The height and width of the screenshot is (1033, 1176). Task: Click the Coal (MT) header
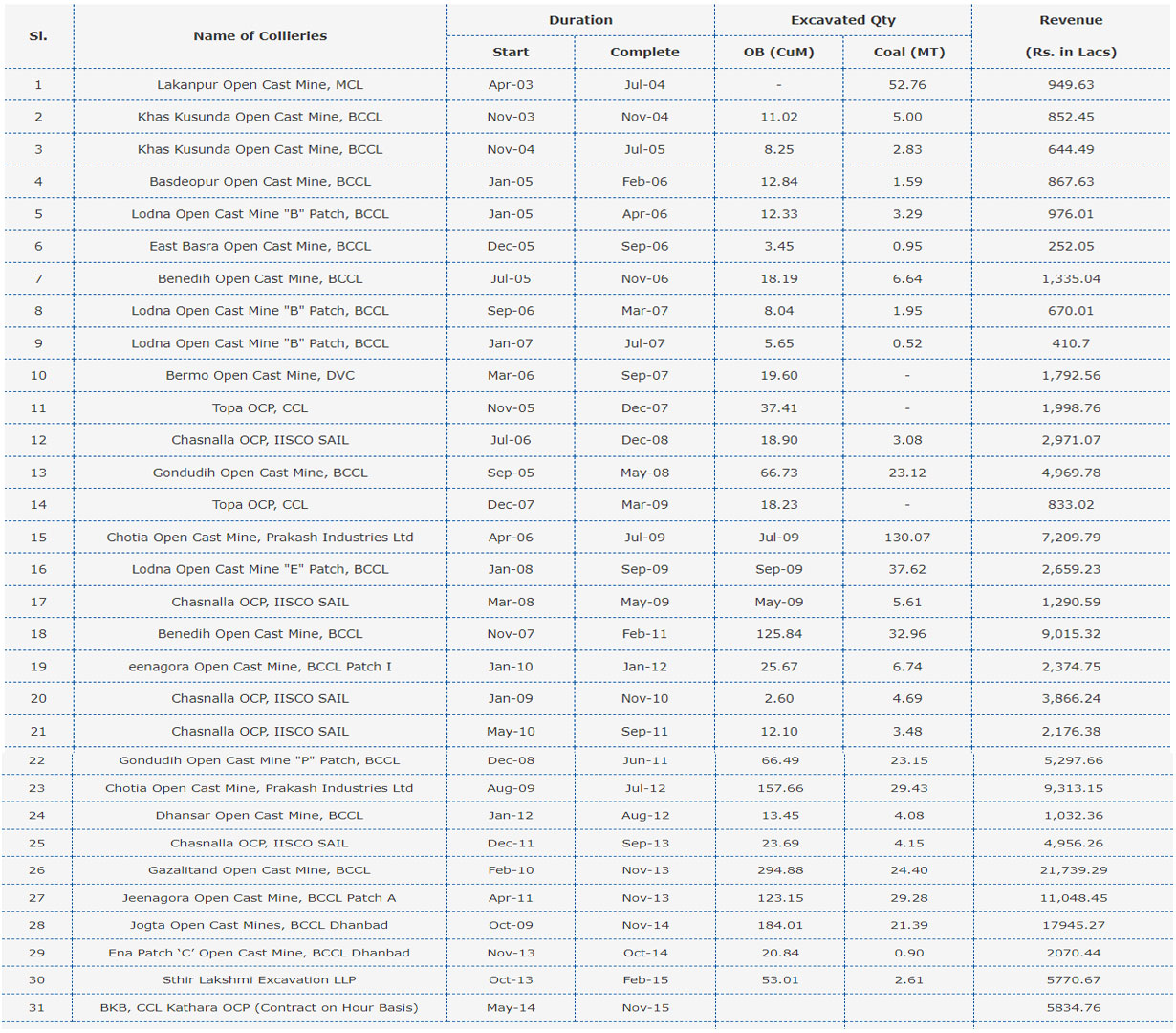[908, 53]
